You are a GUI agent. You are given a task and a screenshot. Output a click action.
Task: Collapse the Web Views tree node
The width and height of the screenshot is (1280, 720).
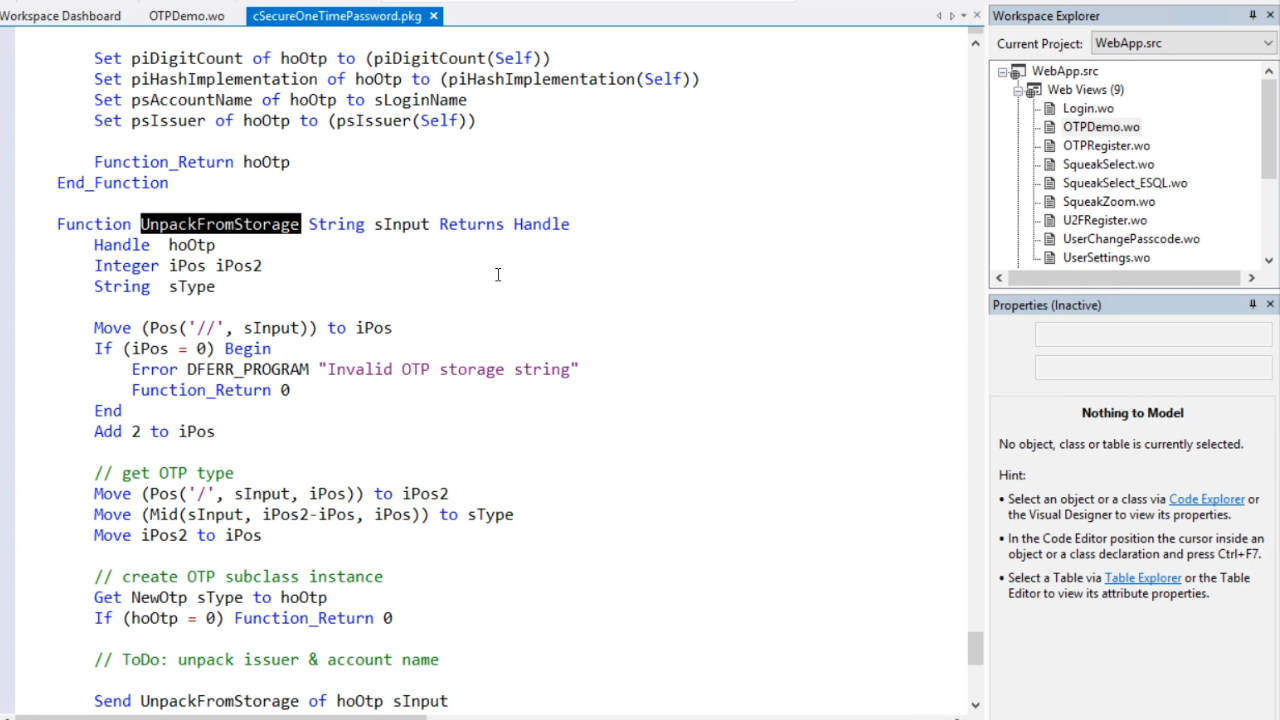1018,90
